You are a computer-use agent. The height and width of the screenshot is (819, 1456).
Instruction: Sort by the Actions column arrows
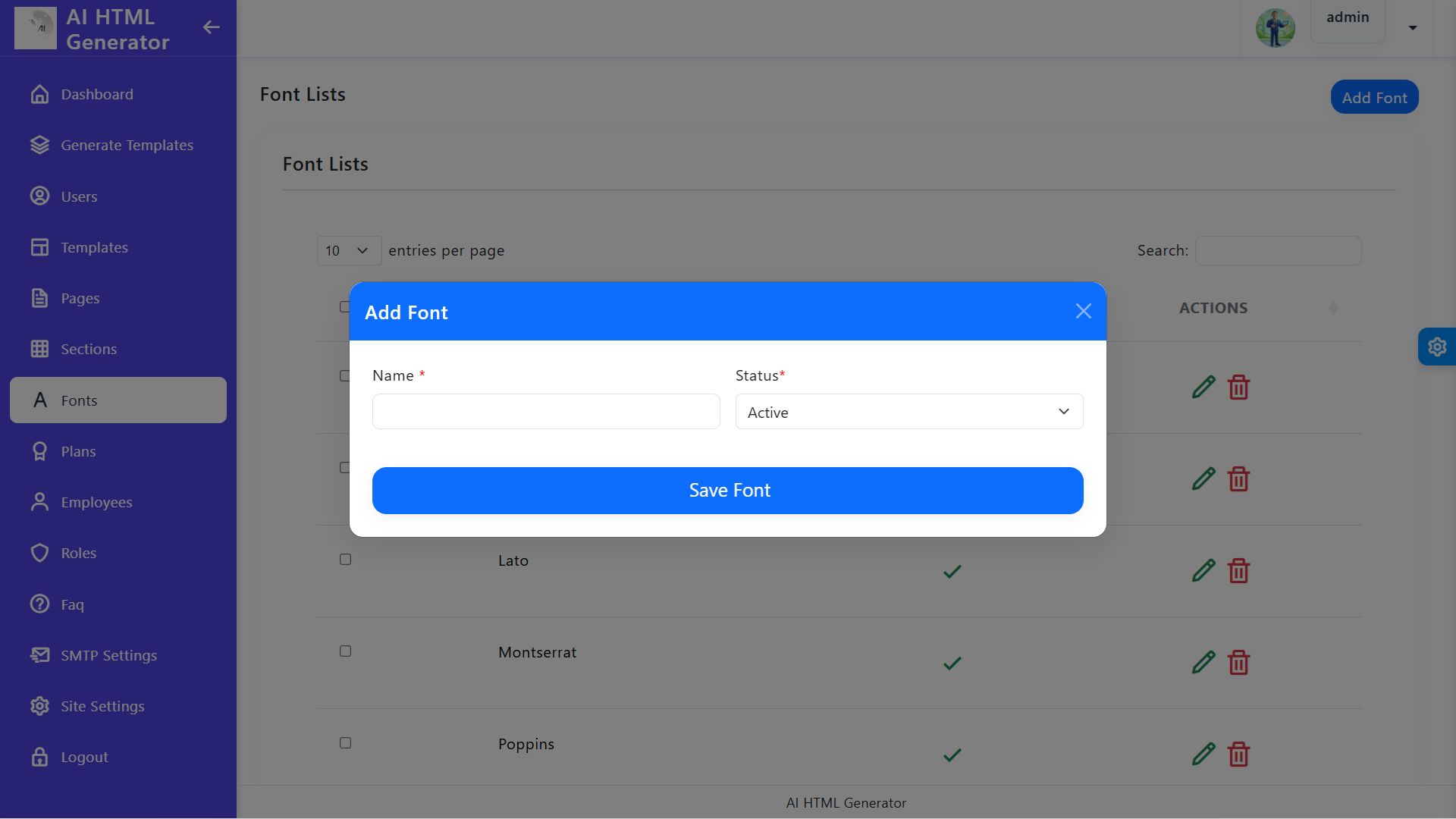1332,308
